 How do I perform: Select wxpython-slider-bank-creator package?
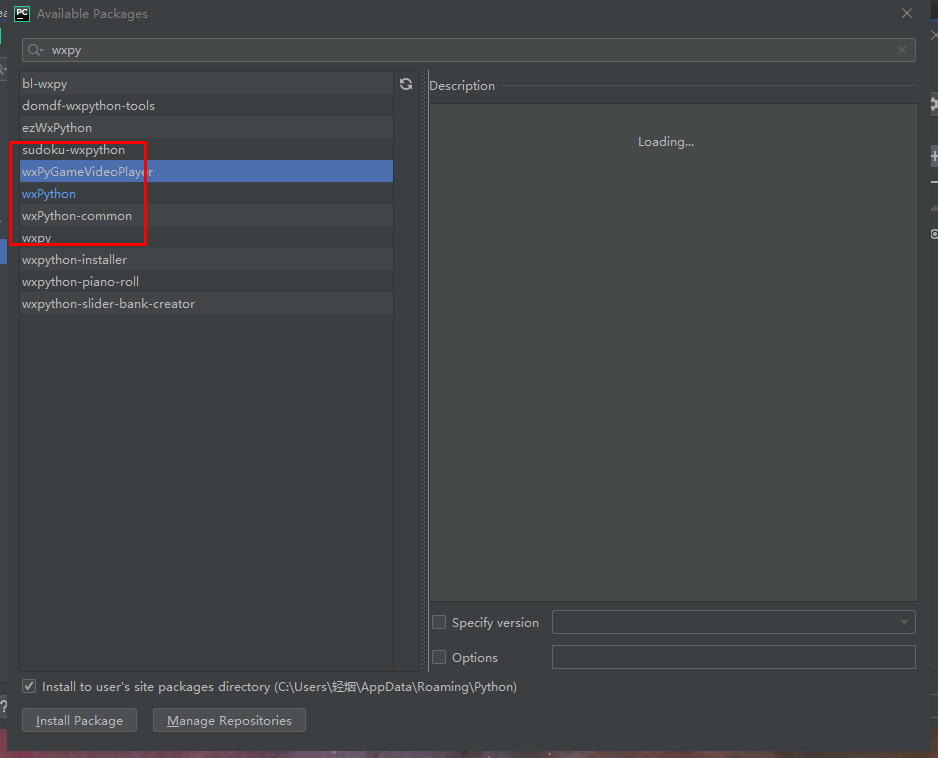click(108, 304)
